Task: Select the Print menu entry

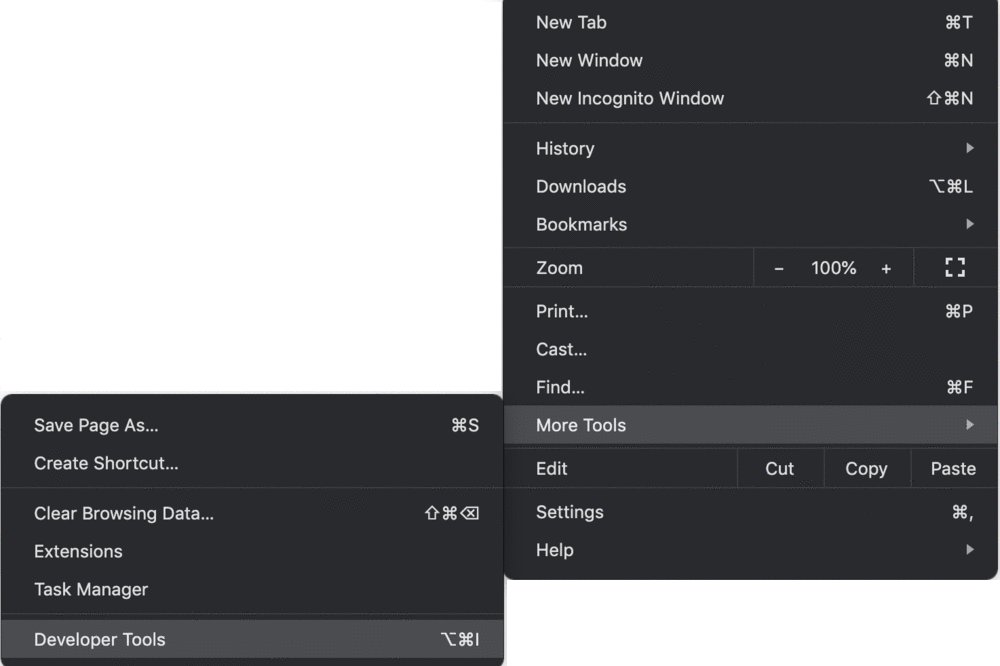Action: (x=751, y=311)
